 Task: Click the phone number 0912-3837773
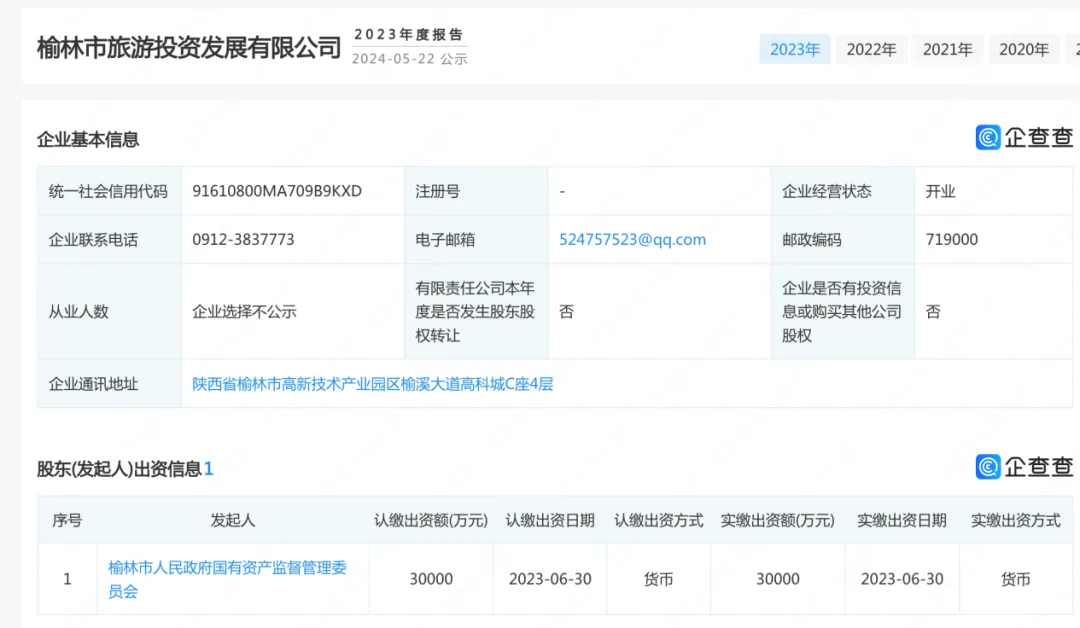point(243,240)
